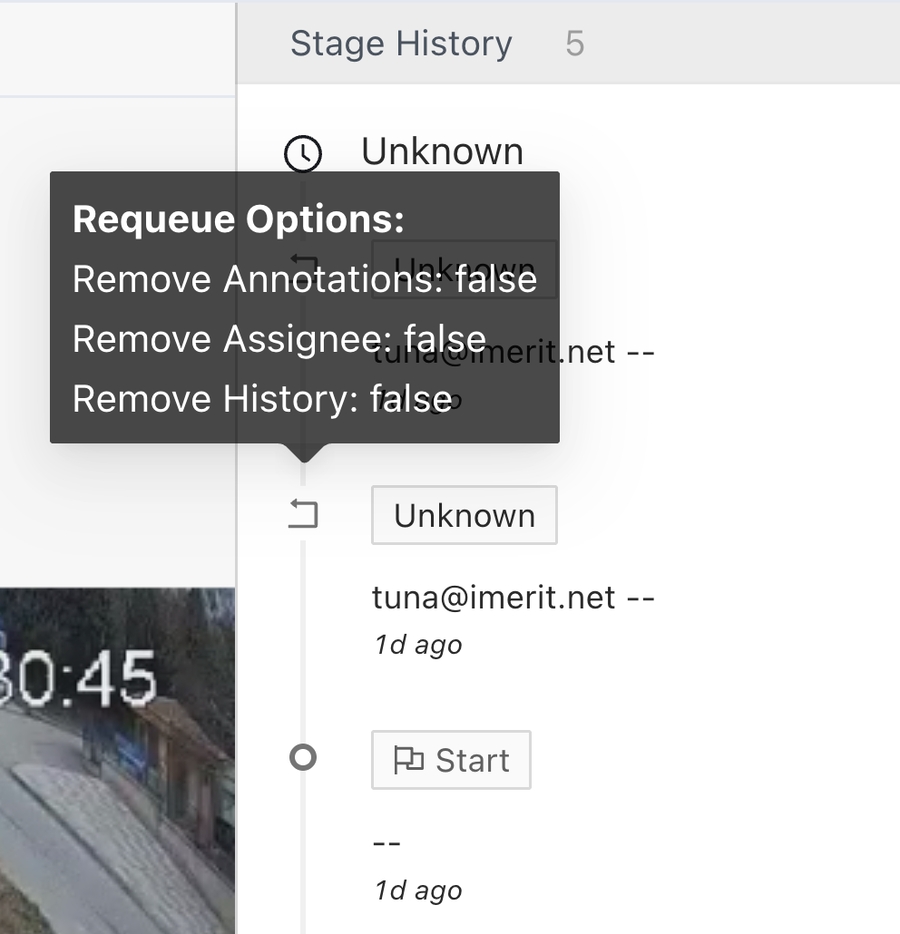Click the 1d ago timestamp below tuna@imerit.net
The image size is (900, 934).
418,645
